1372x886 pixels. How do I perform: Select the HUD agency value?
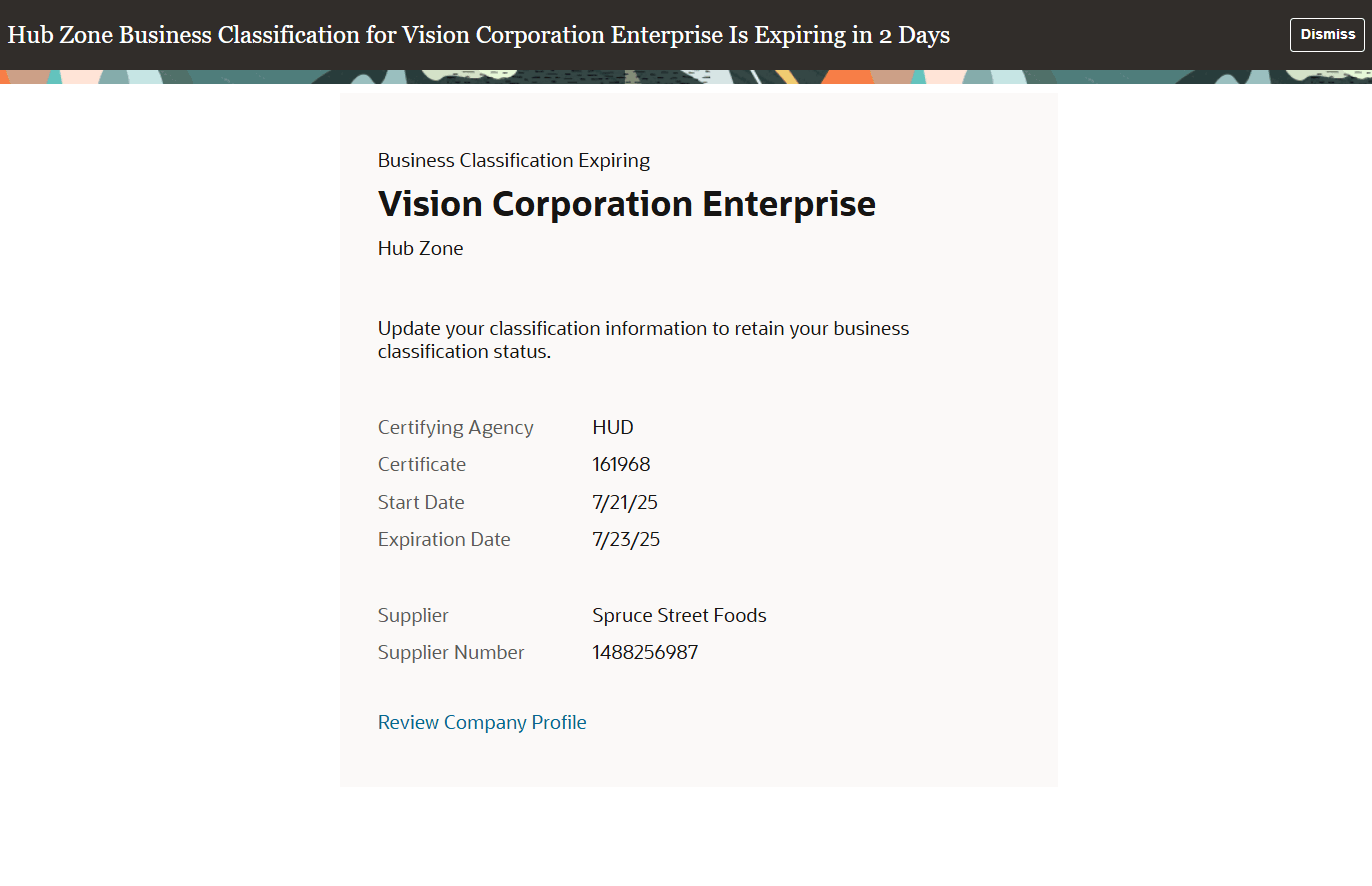(x=613, y=427)
